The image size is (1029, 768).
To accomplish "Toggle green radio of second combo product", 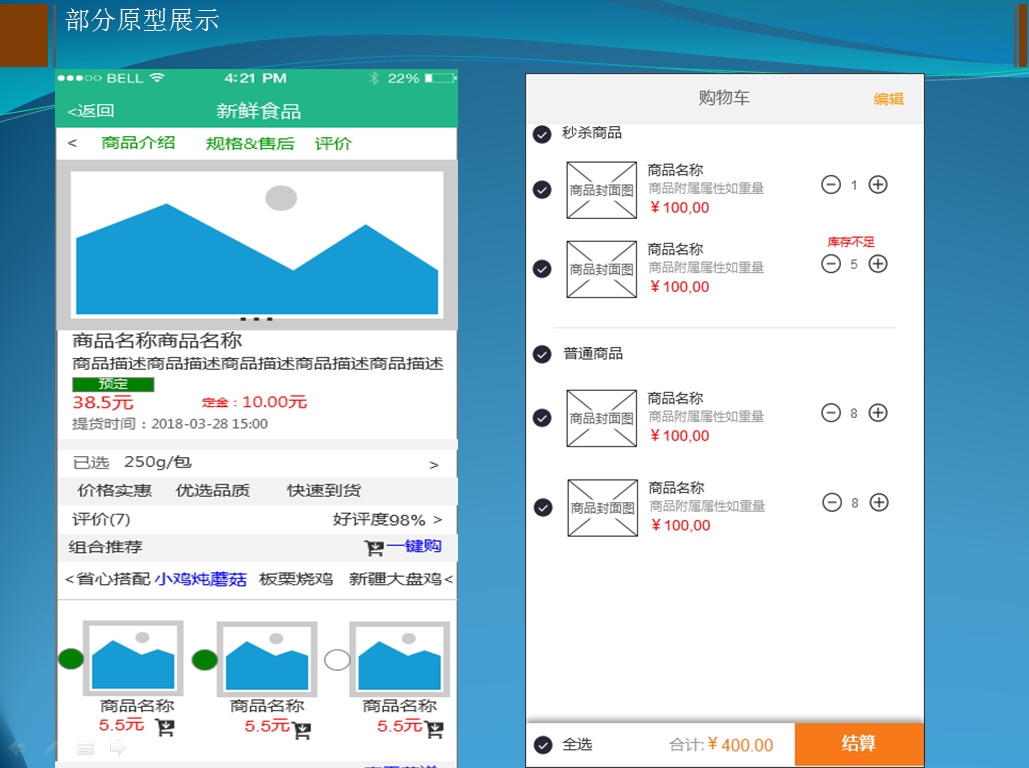I will click(205, 660).
